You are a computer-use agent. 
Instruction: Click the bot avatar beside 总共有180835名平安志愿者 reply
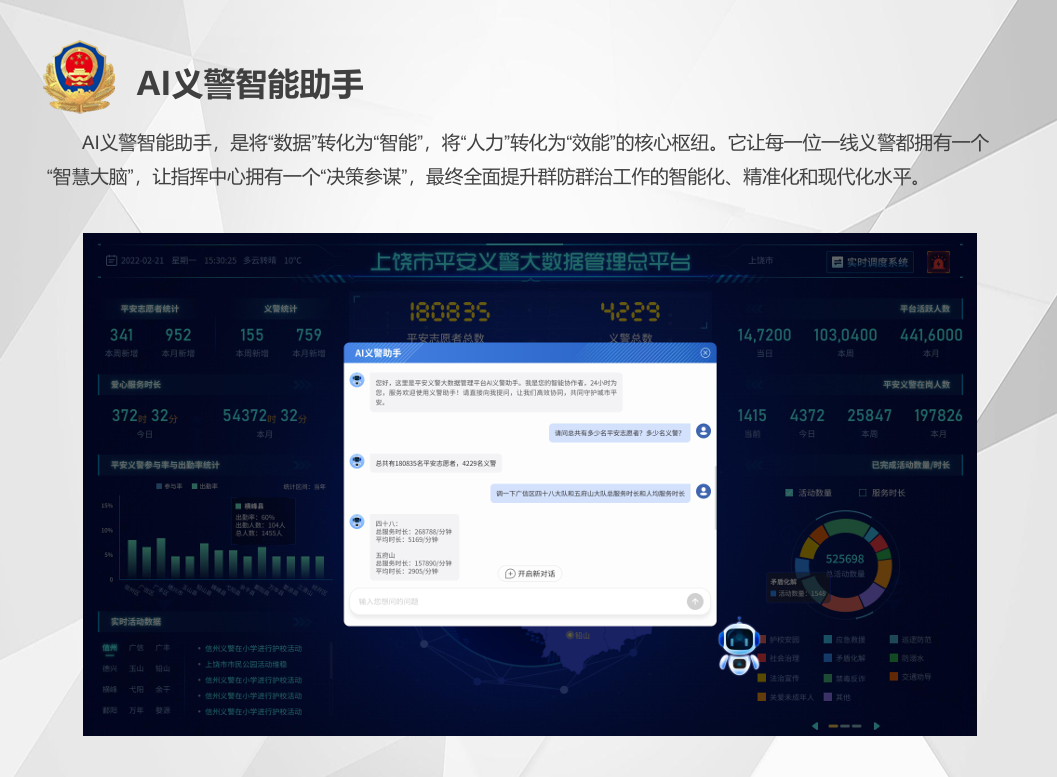click(357, 462)
